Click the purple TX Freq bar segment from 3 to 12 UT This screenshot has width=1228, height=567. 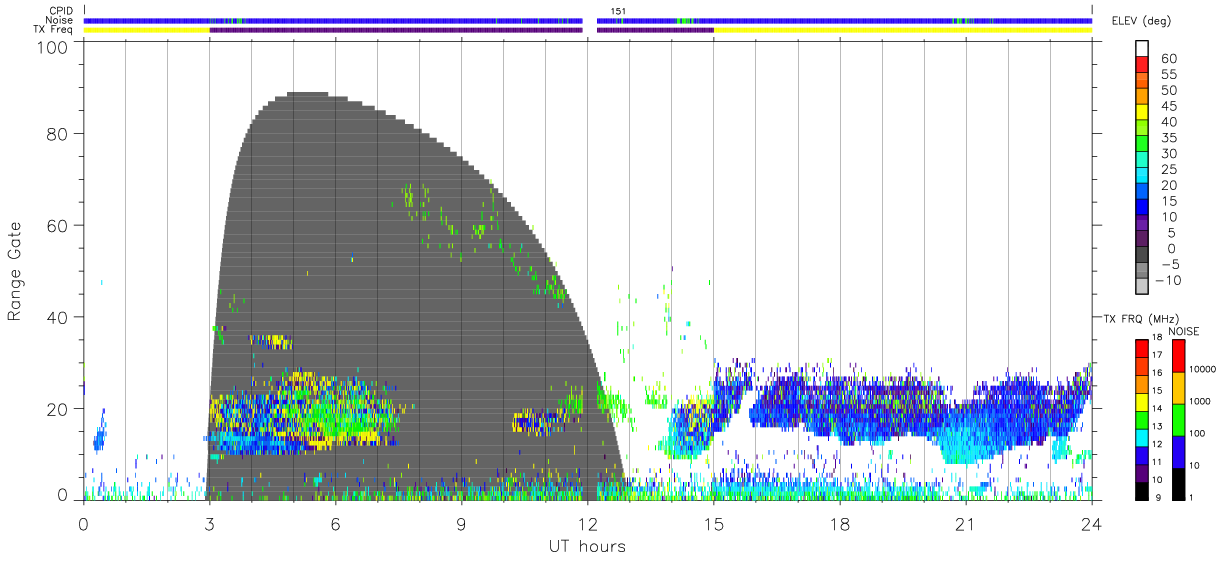(396, 30)
